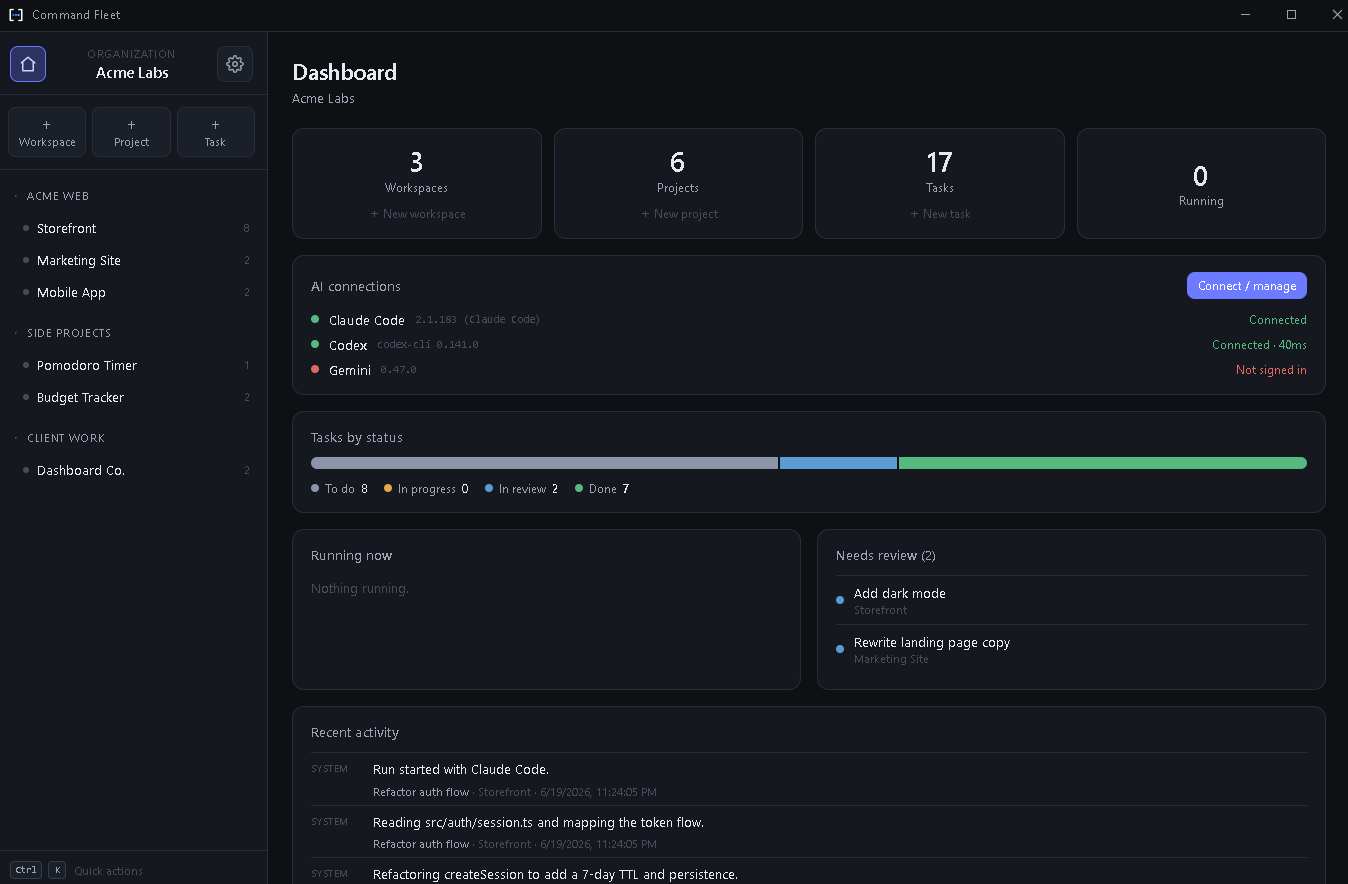Add a new Workspace from sidebar

coord(47,132)
